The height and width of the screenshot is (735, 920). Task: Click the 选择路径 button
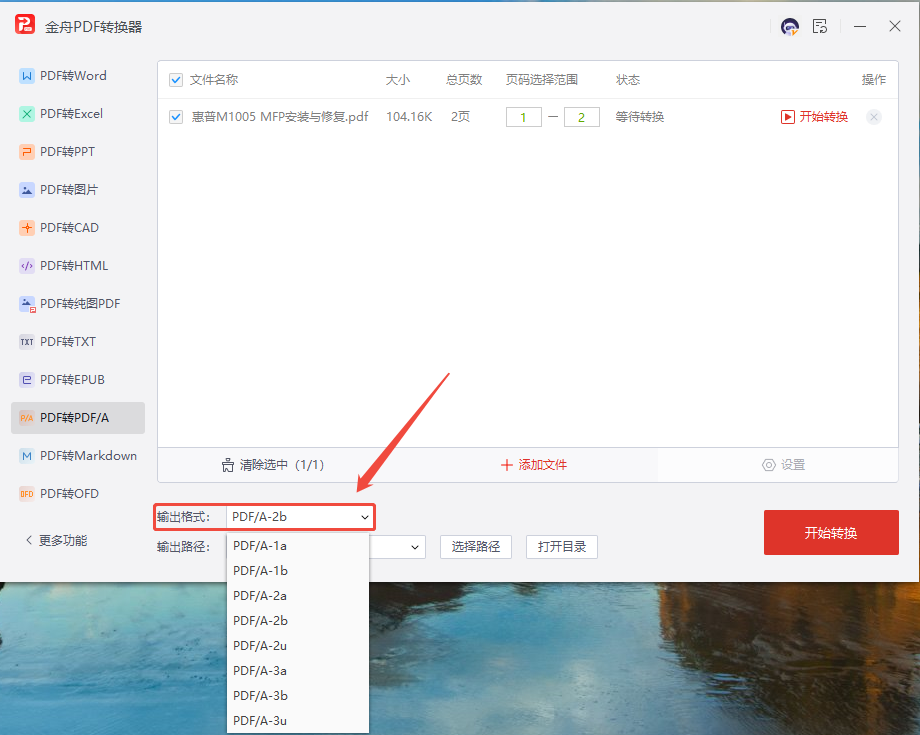click(476, 547)
